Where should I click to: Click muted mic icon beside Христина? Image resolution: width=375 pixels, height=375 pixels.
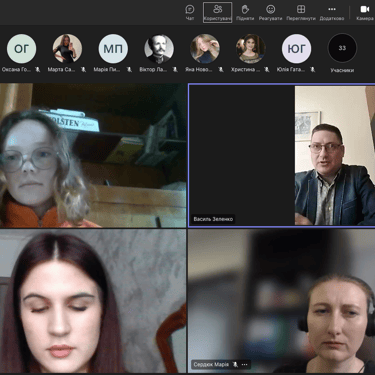pyautogui.click(x=267, y=70)
